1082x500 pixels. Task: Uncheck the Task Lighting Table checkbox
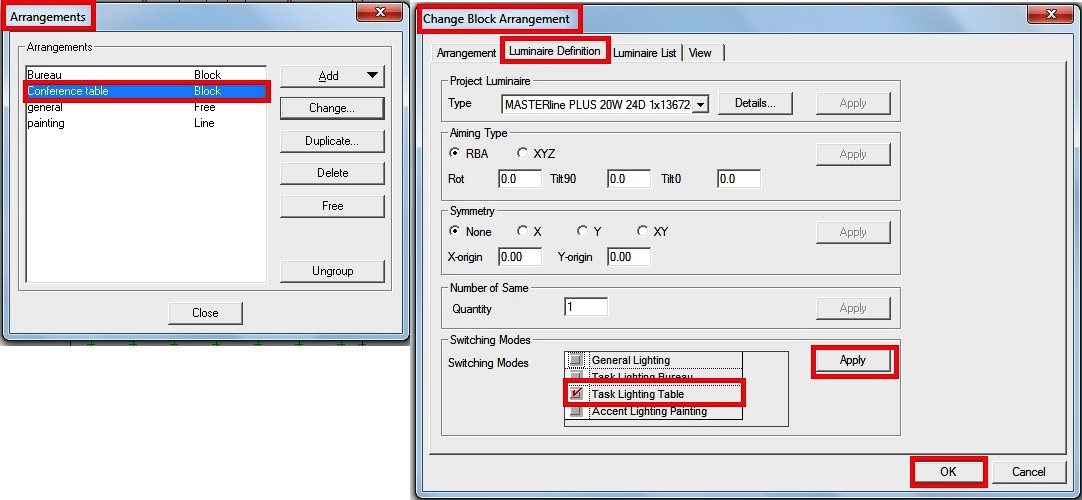(x=576, y=394)
